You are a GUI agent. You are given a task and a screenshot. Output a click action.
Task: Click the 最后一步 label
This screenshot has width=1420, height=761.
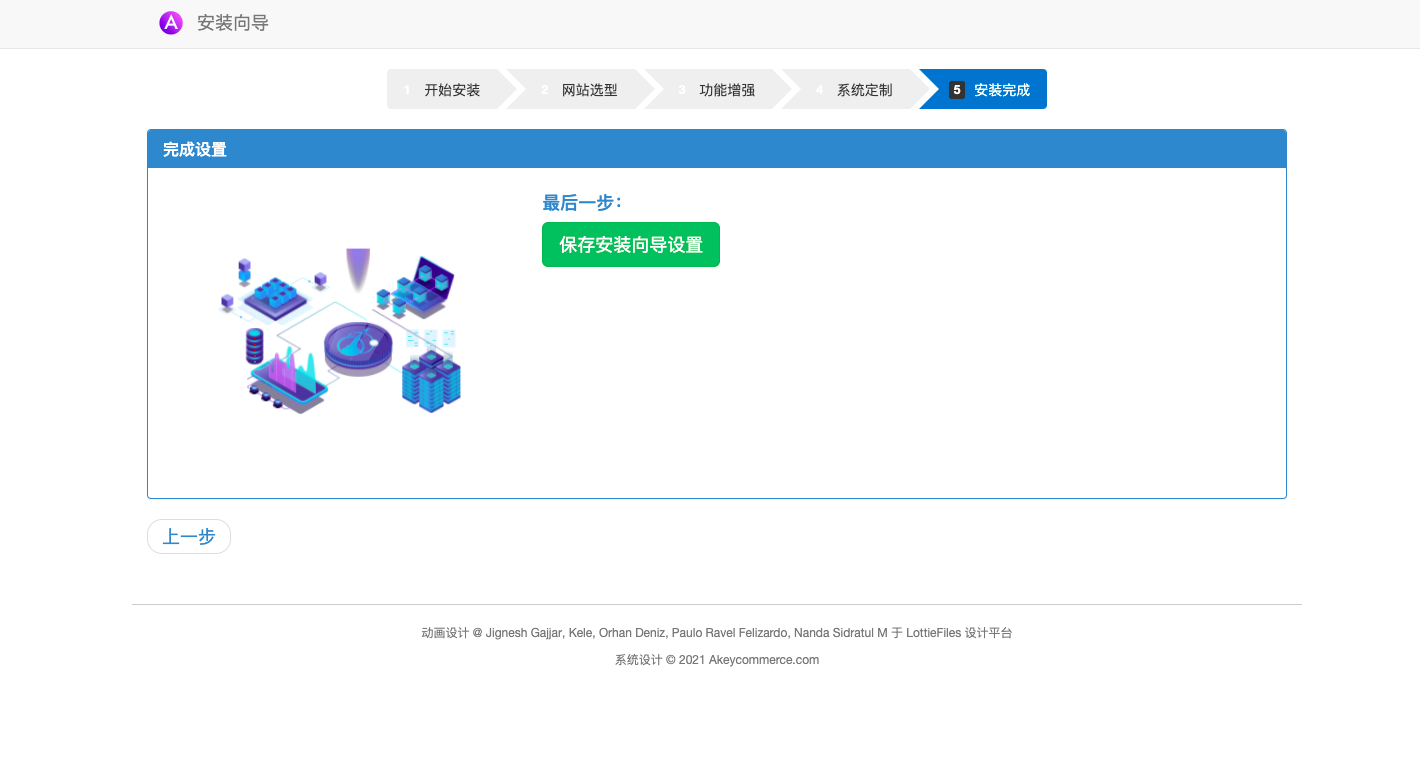(582, 203)
